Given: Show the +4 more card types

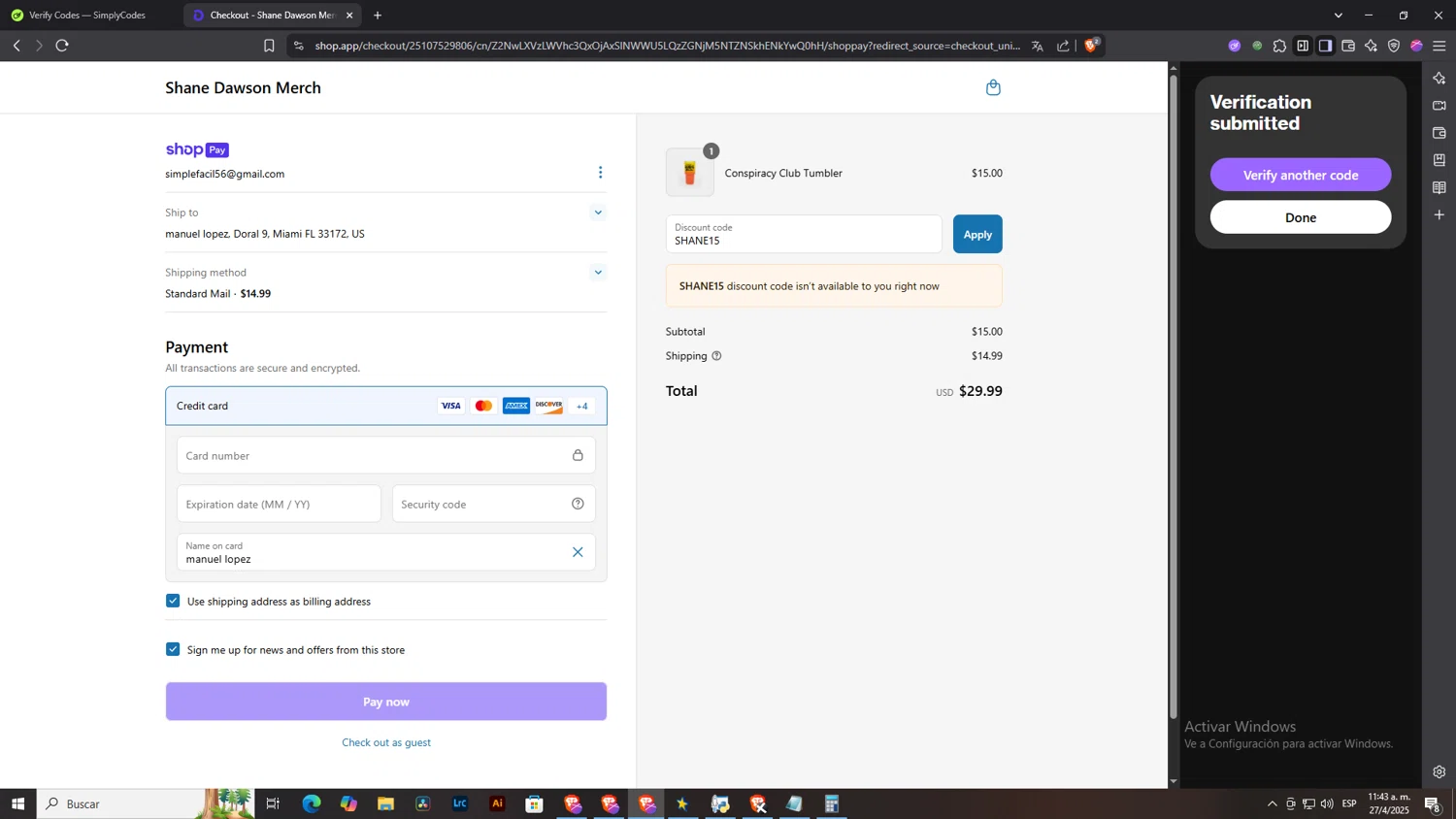Looking at the screenshot, I should [x=581, y=406].
